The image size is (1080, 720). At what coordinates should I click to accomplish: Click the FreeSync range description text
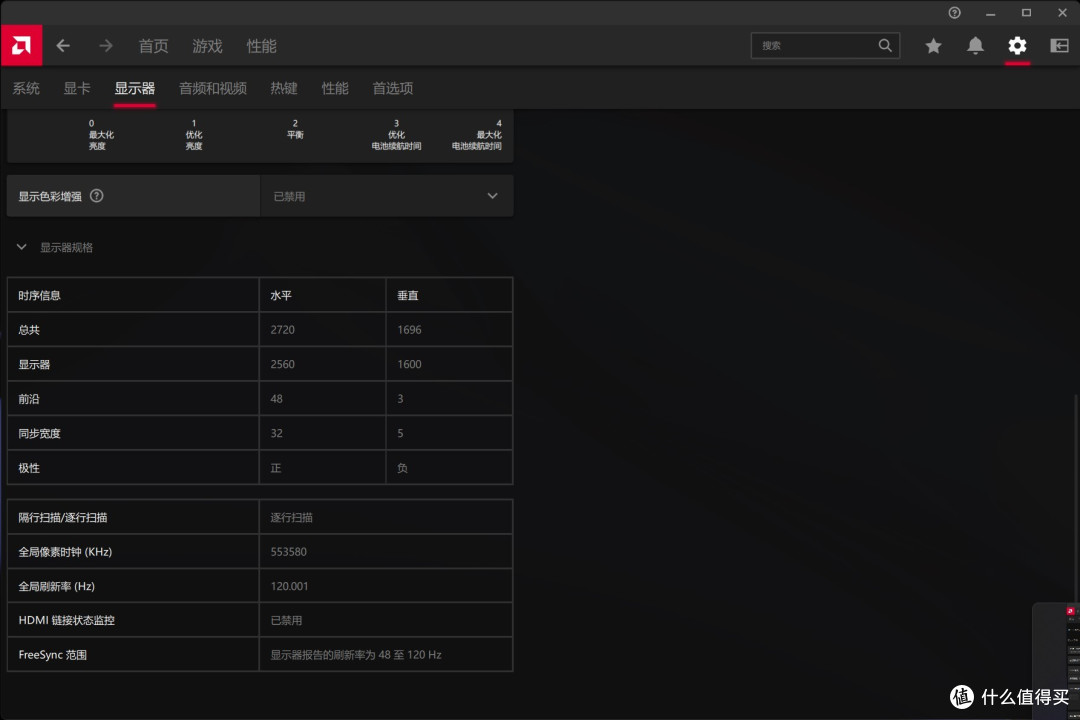pos(355,655)
